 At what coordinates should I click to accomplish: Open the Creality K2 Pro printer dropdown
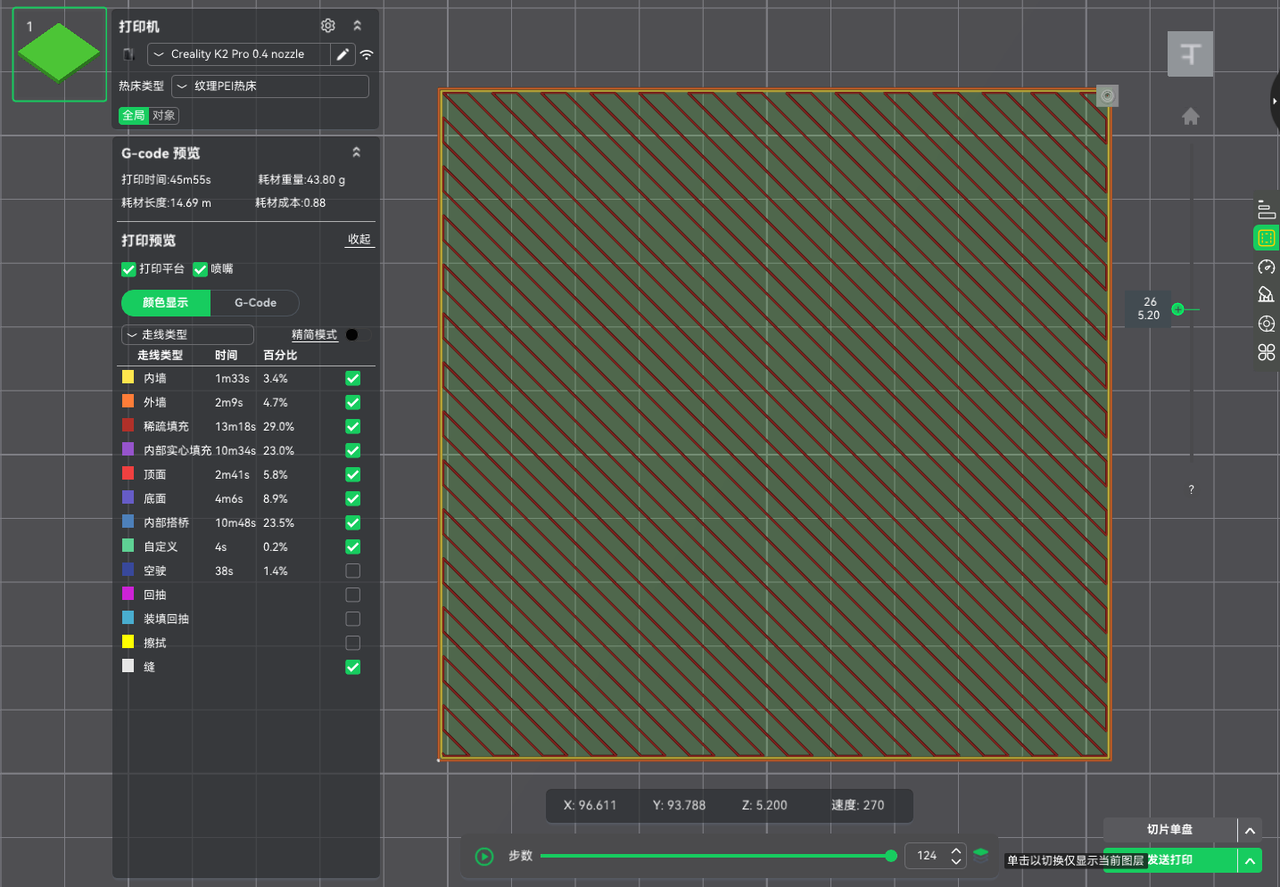click(x=239, y=54)
